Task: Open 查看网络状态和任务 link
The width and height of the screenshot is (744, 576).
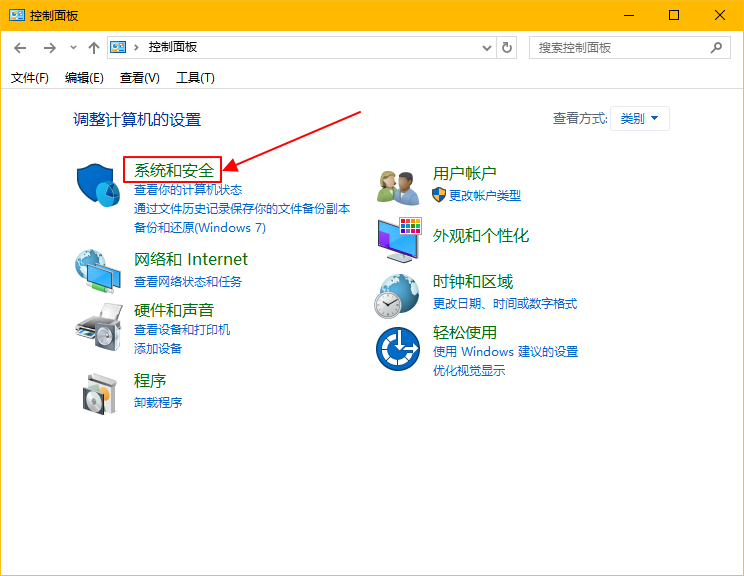Action: pos(188,282)
